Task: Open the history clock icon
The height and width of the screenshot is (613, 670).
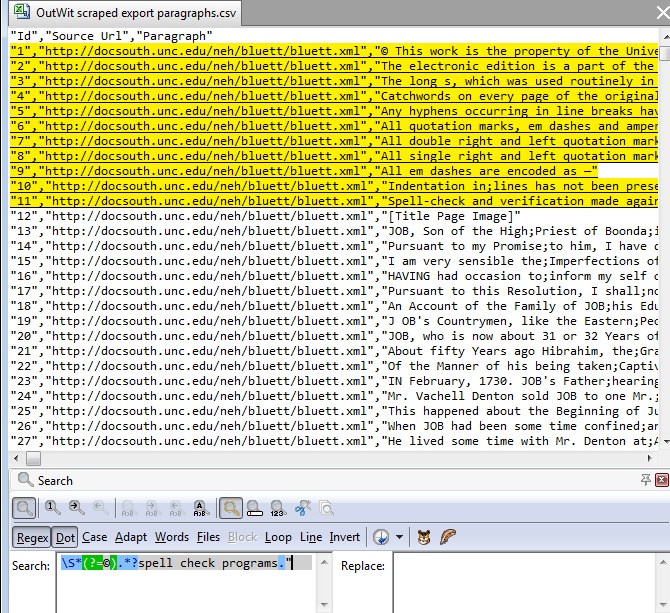Action: [x=381, y=537]
